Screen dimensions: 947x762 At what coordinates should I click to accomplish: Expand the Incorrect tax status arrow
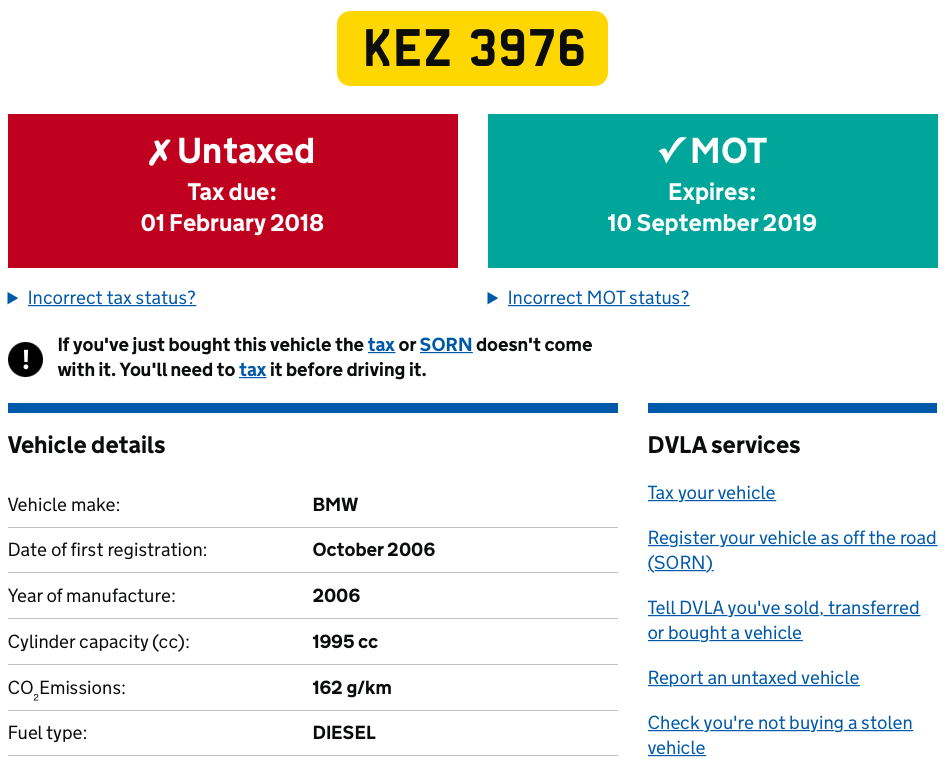(13, 298)
